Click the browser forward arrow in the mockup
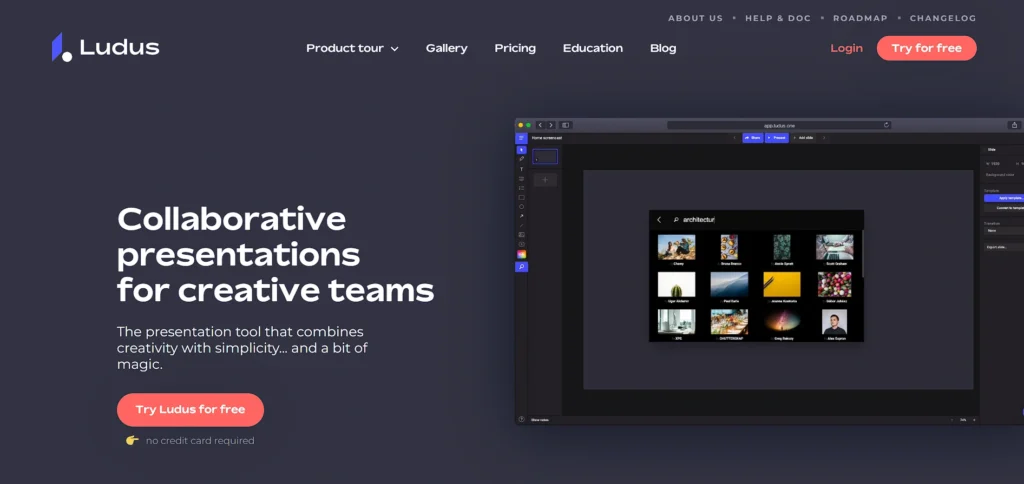Image resolution: width=1024 pixels, height=484 pixels. pos(551,125)
